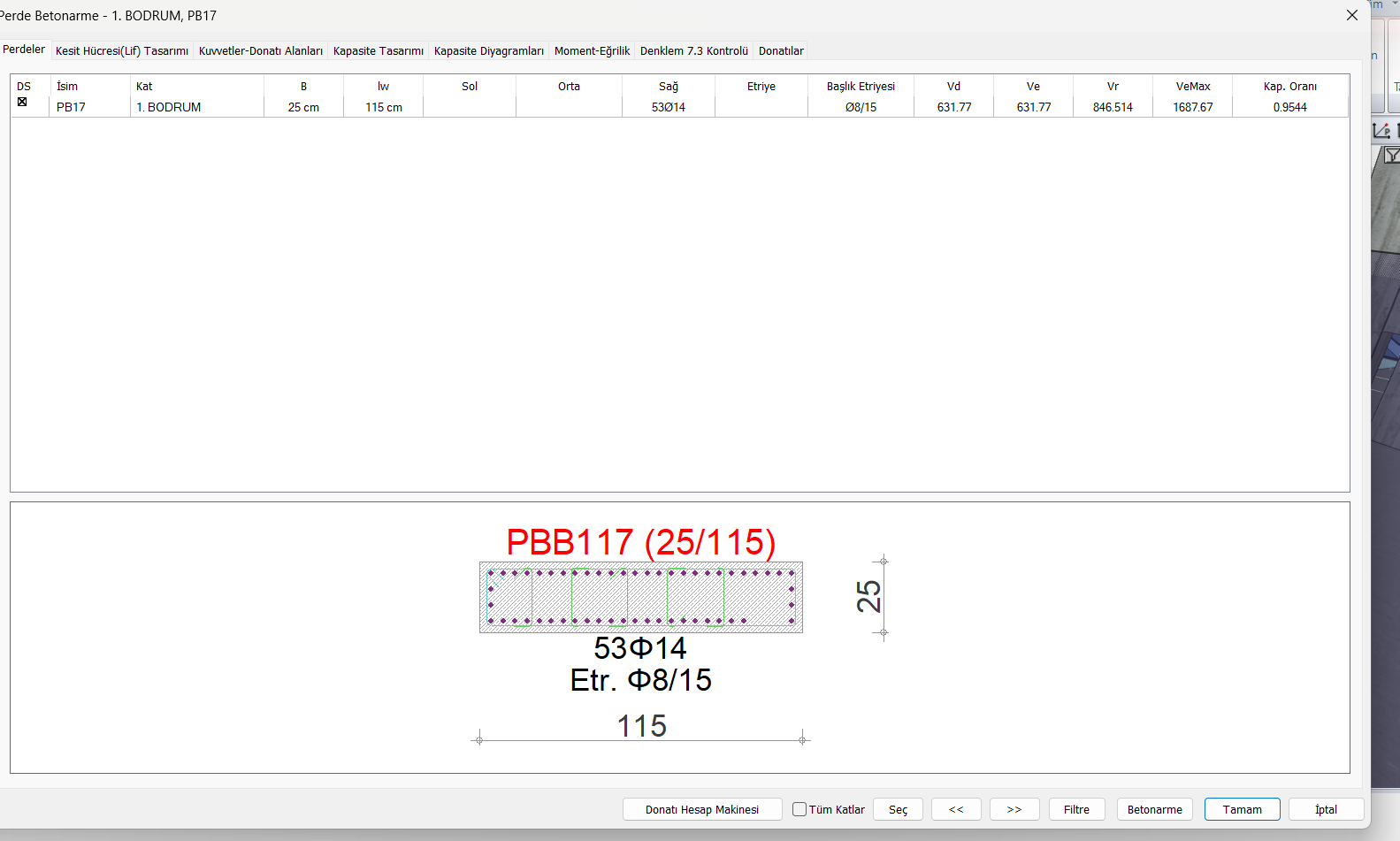Click the B column header
This screenshot has height=841, width=1400.
[303, 86]
